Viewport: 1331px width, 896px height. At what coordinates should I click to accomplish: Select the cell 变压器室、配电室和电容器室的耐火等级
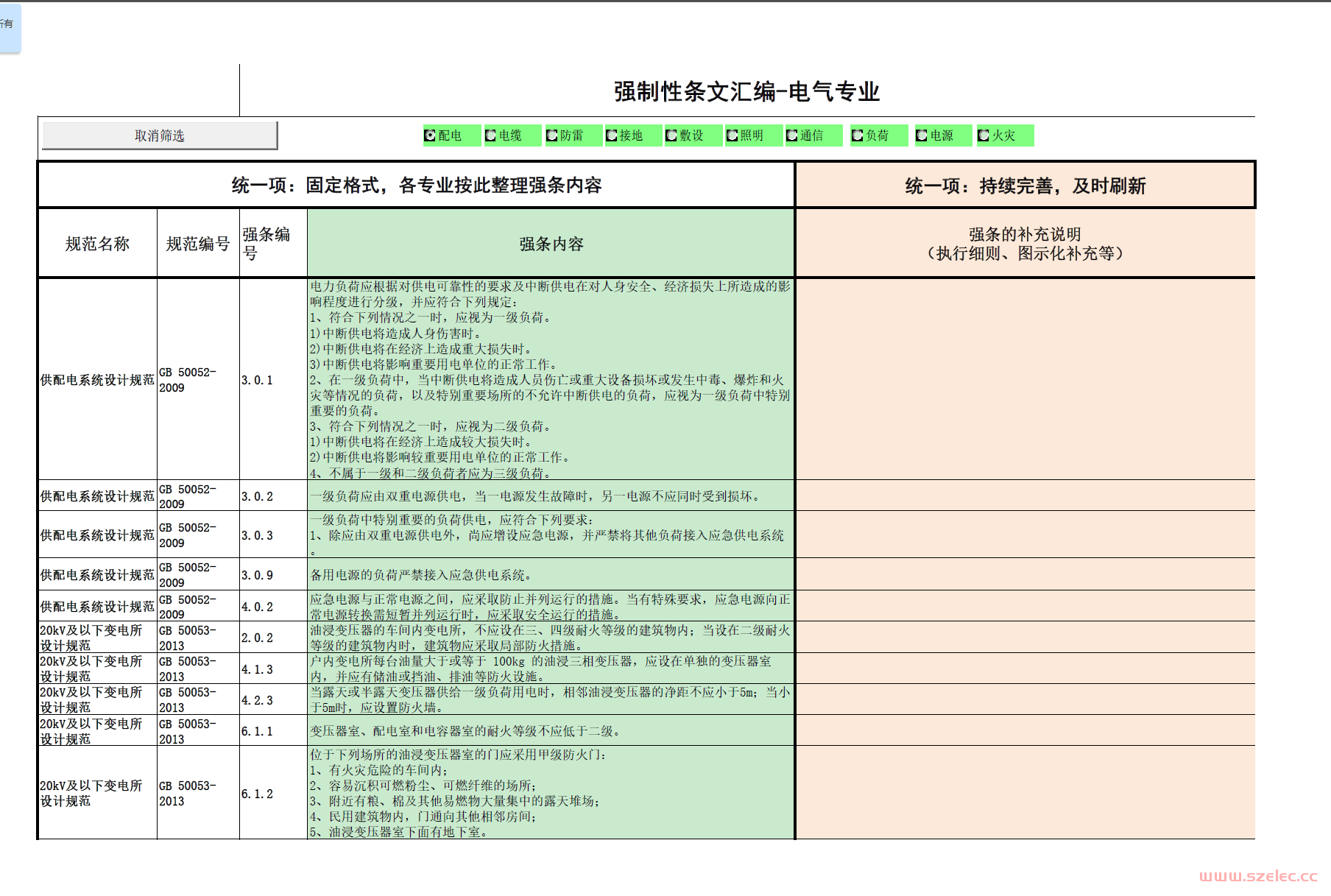pyautogui.click(x=551, y=730)
